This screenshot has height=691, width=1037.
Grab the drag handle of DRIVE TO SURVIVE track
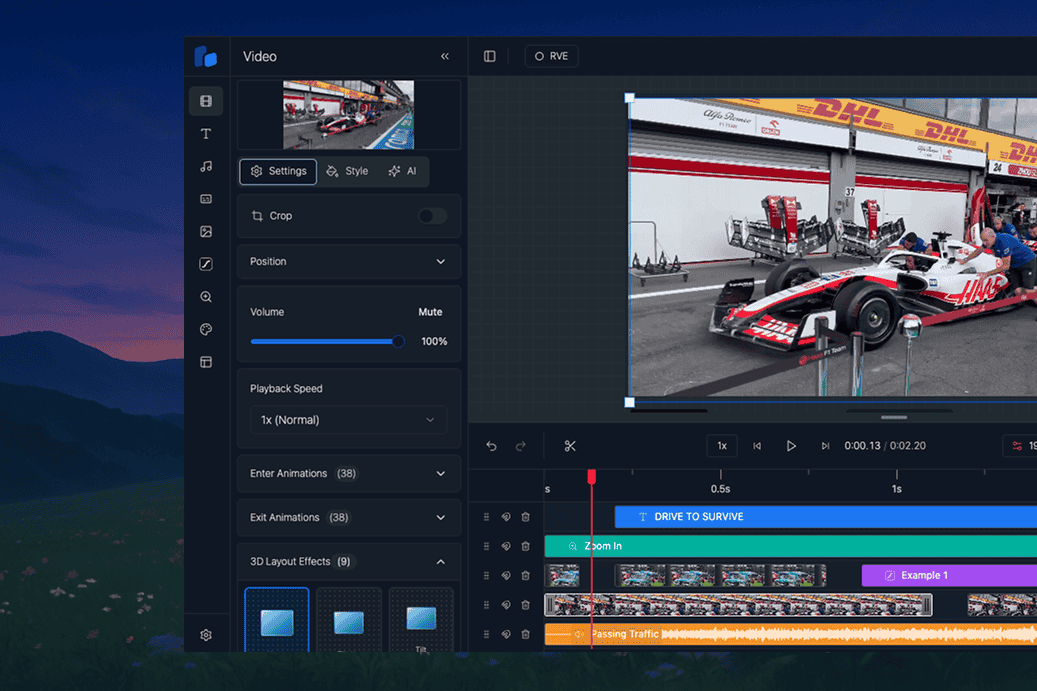(486, 517)
